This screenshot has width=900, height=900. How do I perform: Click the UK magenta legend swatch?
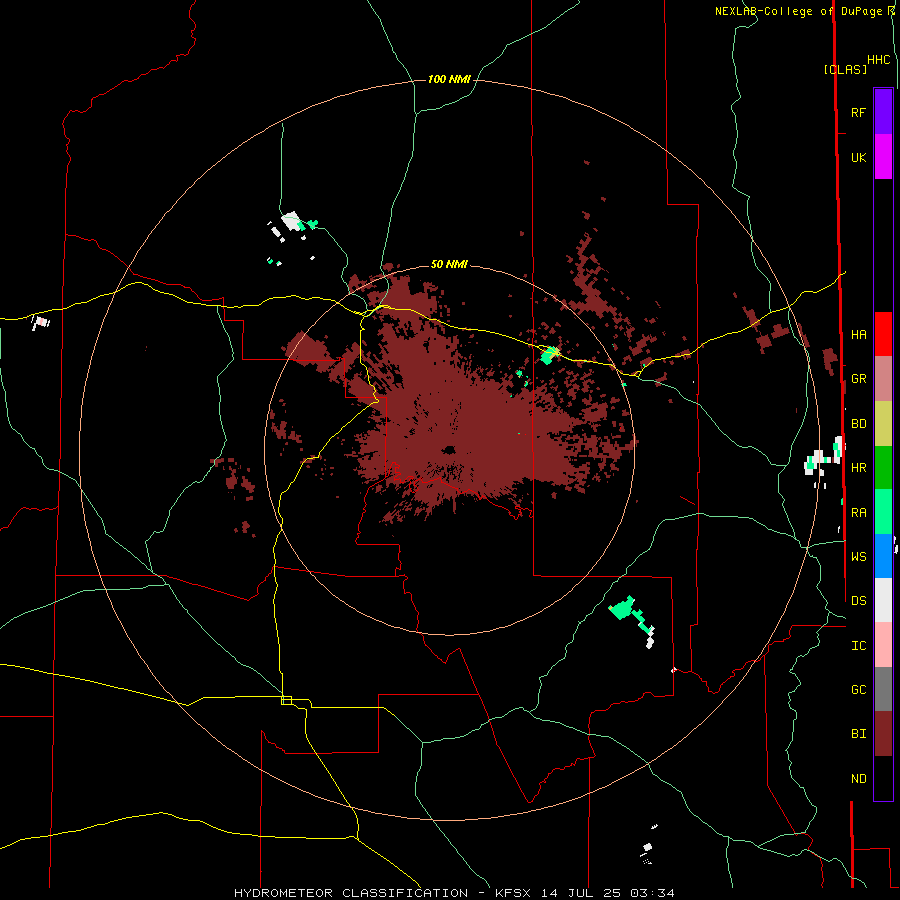[x=883, y=157]
